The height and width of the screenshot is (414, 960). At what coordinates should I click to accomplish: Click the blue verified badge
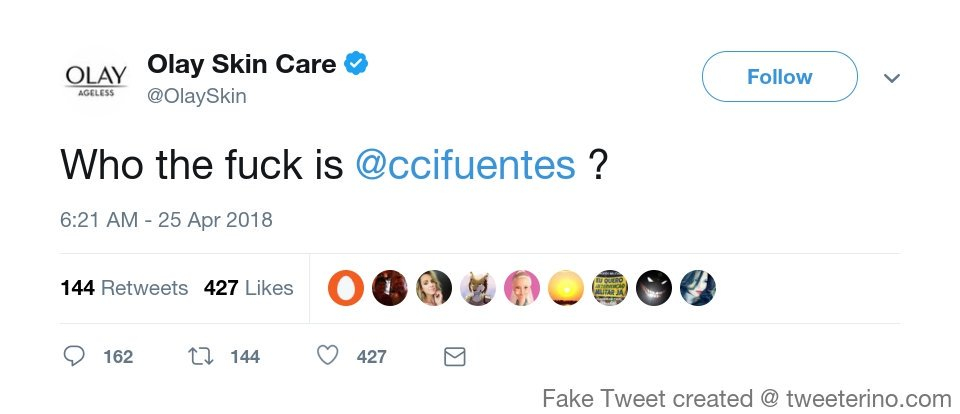pyautogui.click(x=357, y=65)
